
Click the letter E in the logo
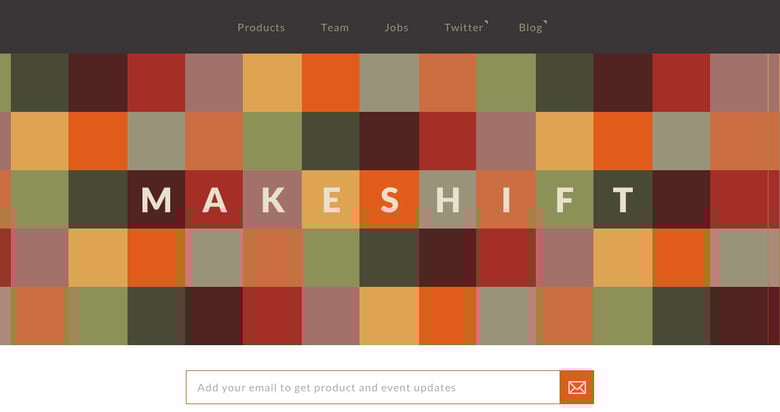pyautogui.click(x=332, y=200)
